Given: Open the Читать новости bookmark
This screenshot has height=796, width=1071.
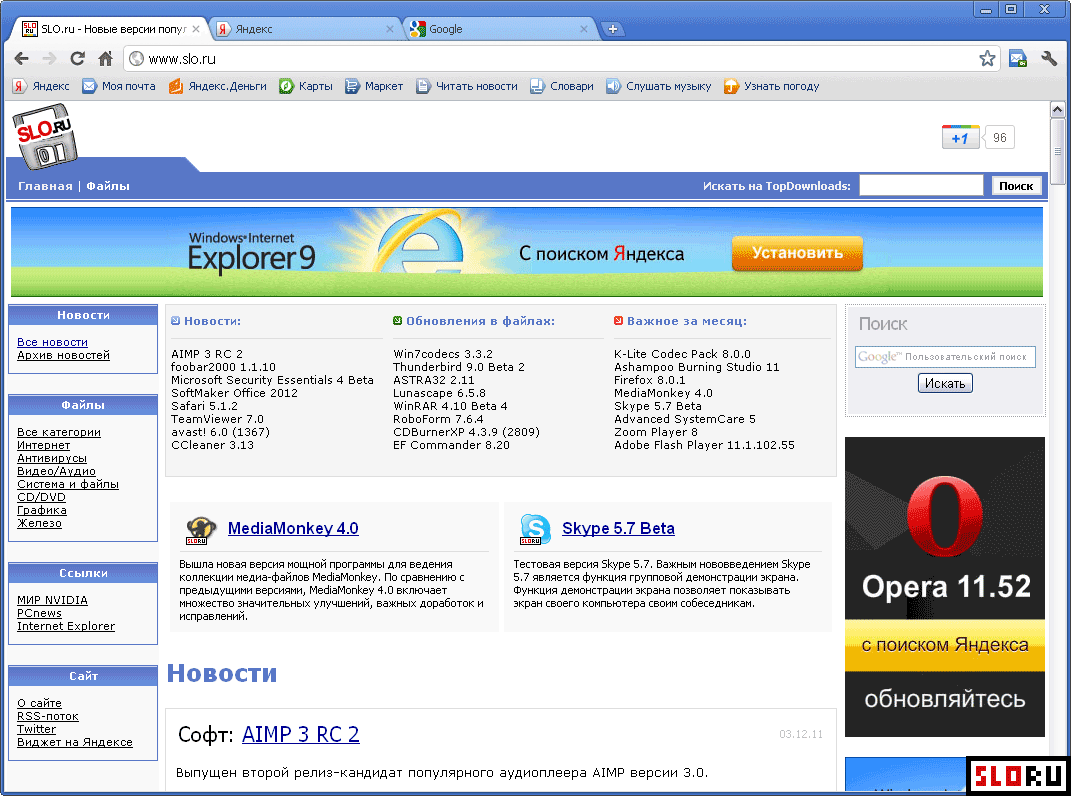Looking at the screenshot, I should pos(467,86).
